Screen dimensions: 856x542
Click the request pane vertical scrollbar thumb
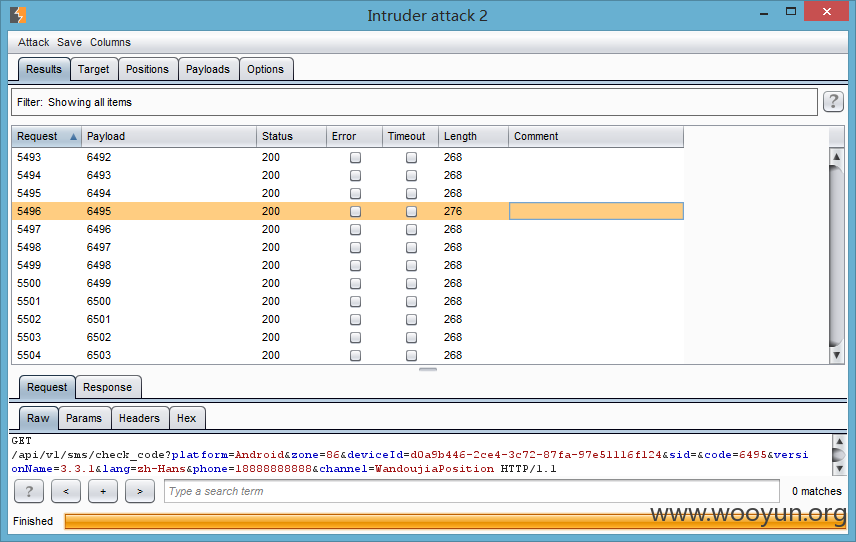pyautogui.click(x=839, y=455)
